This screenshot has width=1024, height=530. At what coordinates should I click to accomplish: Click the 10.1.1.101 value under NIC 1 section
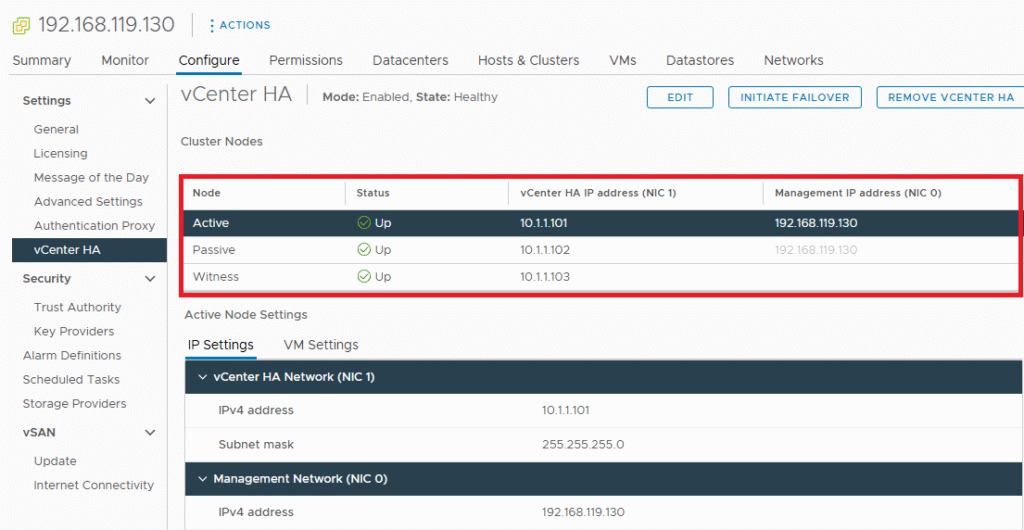(x=566, y=411)
